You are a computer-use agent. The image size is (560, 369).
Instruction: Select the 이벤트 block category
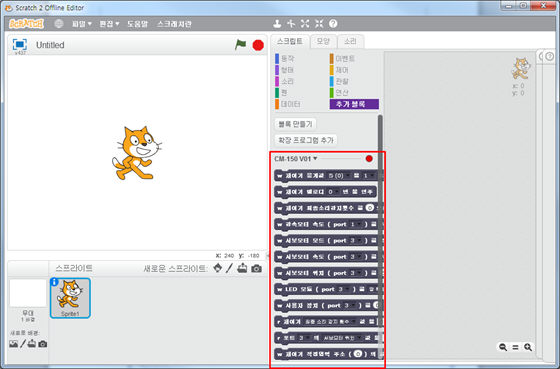click(x=342, y=59)
